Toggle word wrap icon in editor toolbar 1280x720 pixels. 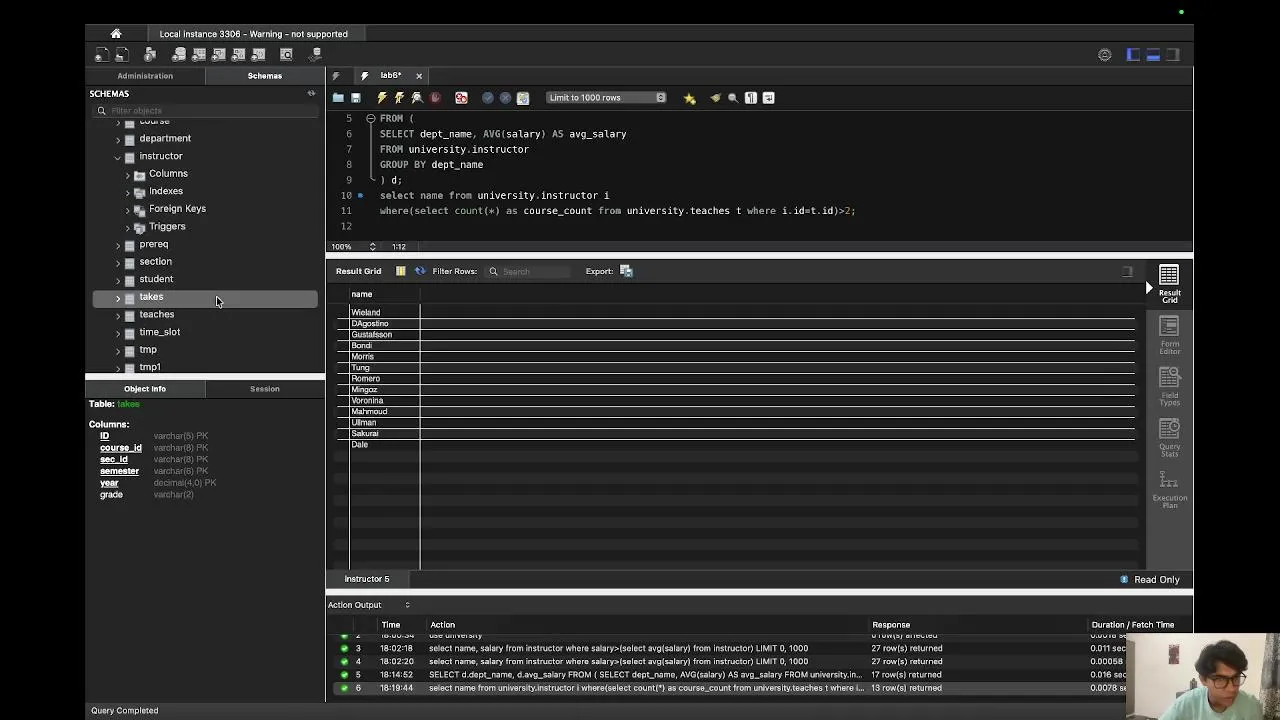pos(768,98)
